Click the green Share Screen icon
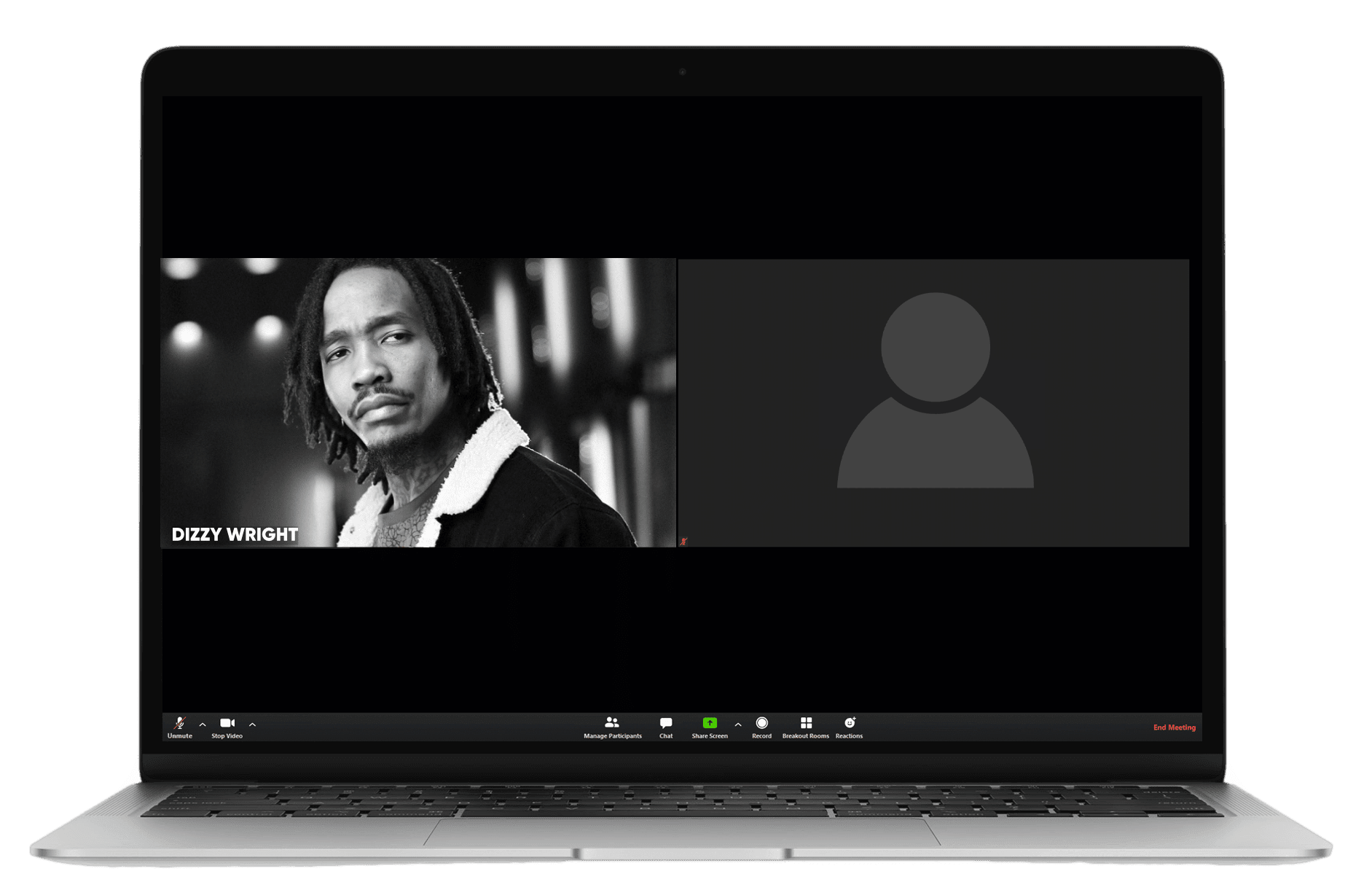The image size is (1372, 890). tap(710, 722)
